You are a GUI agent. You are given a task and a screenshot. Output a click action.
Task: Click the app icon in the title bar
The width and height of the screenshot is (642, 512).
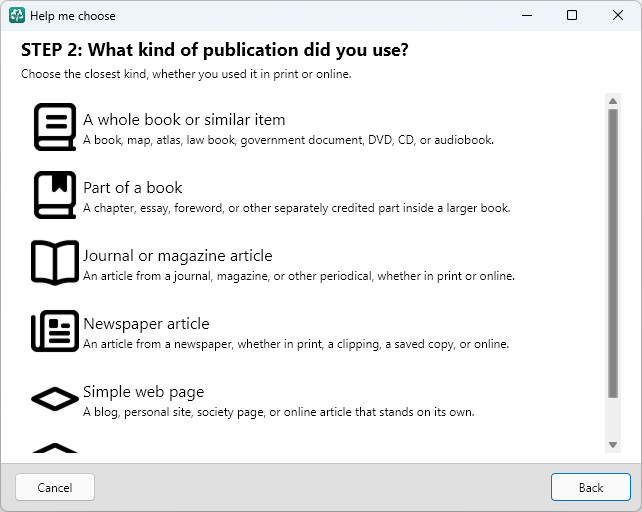coord(17,16)
